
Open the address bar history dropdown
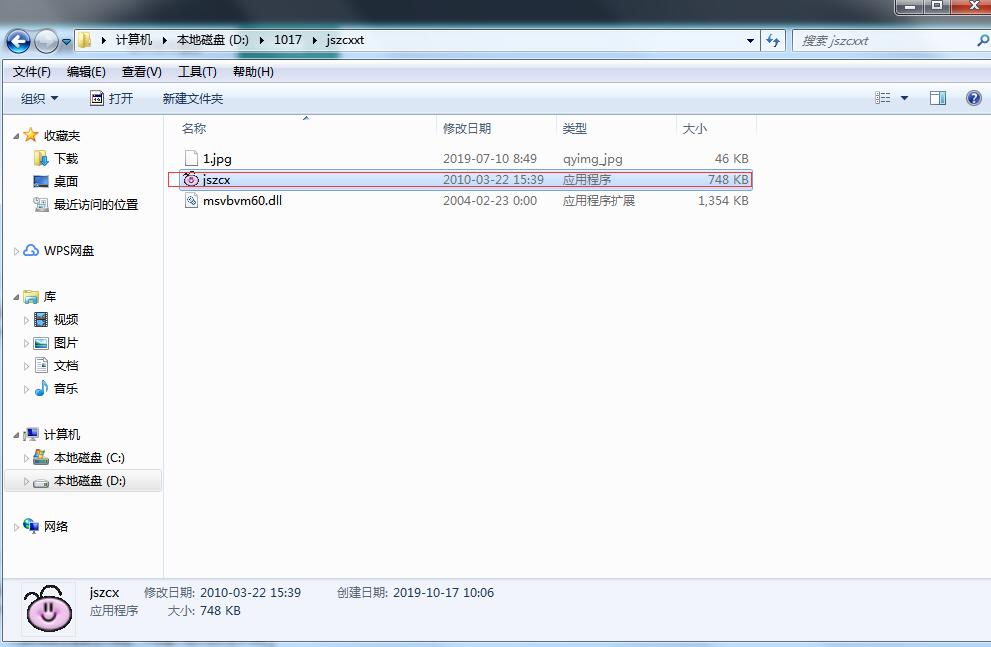(750, 41)
